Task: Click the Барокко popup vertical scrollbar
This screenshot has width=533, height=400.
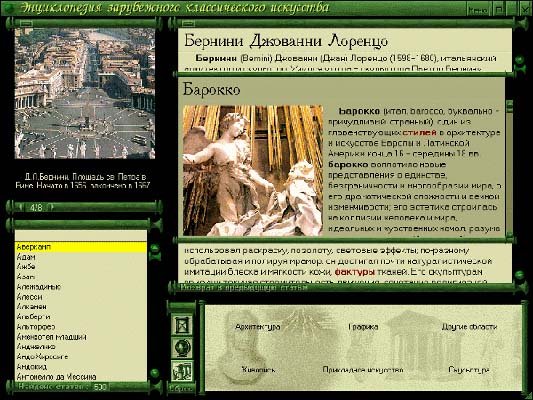Action: point(509,170)
